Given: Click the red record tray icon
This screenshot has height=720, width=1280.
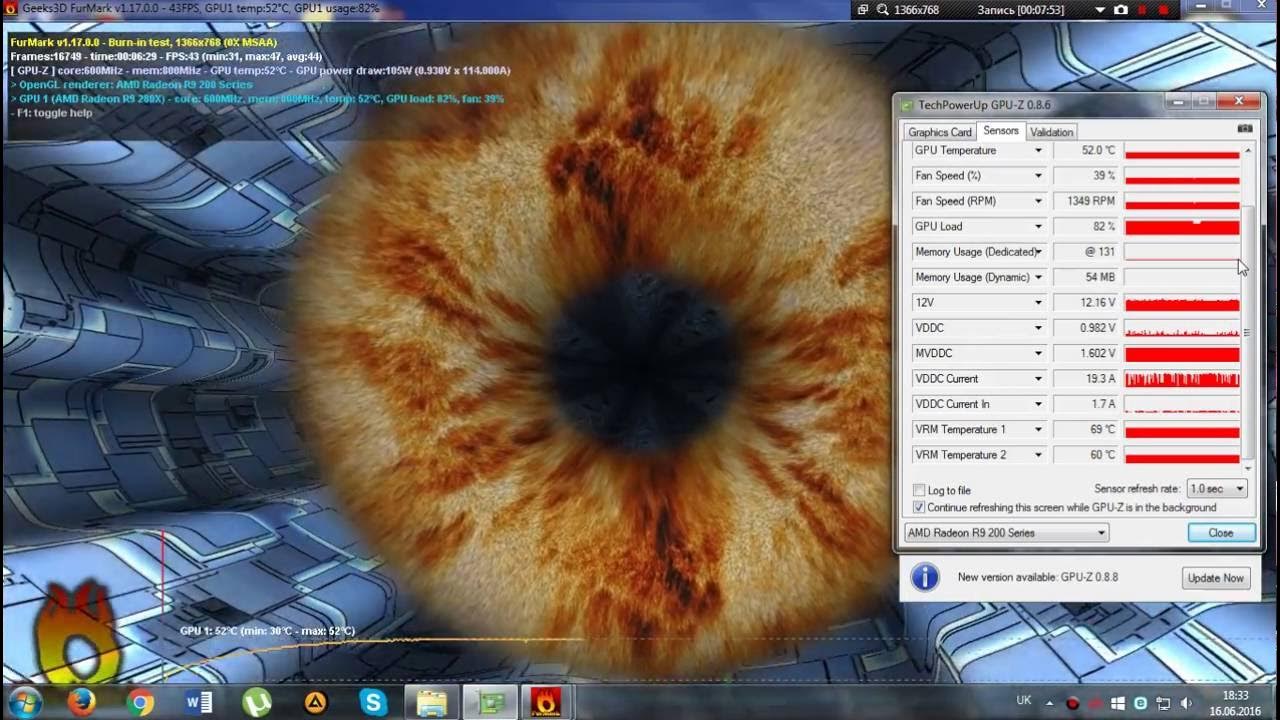Looking at the screenshot, I should (x=1072, y=703).
